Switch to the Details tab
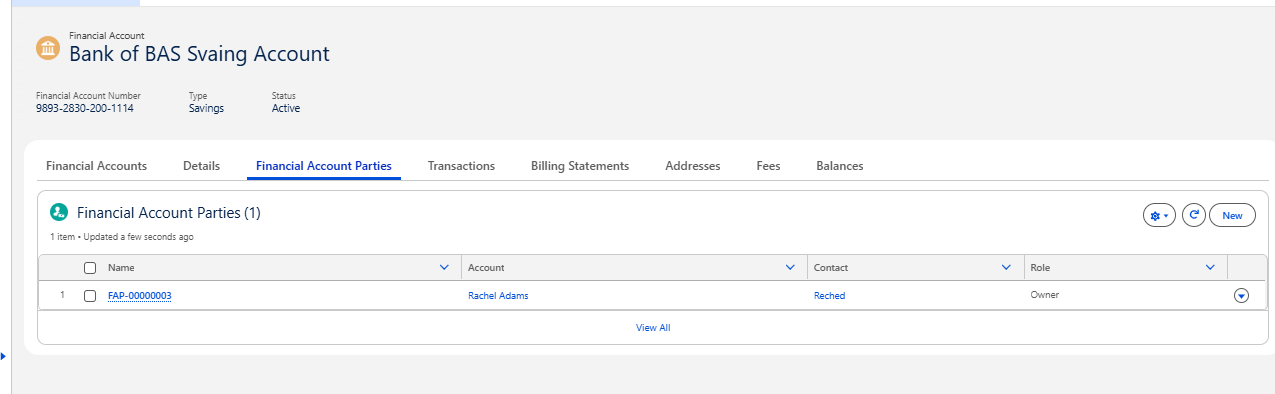The height and width of the screenshot is (394, 1275). (x=201, y=166)
